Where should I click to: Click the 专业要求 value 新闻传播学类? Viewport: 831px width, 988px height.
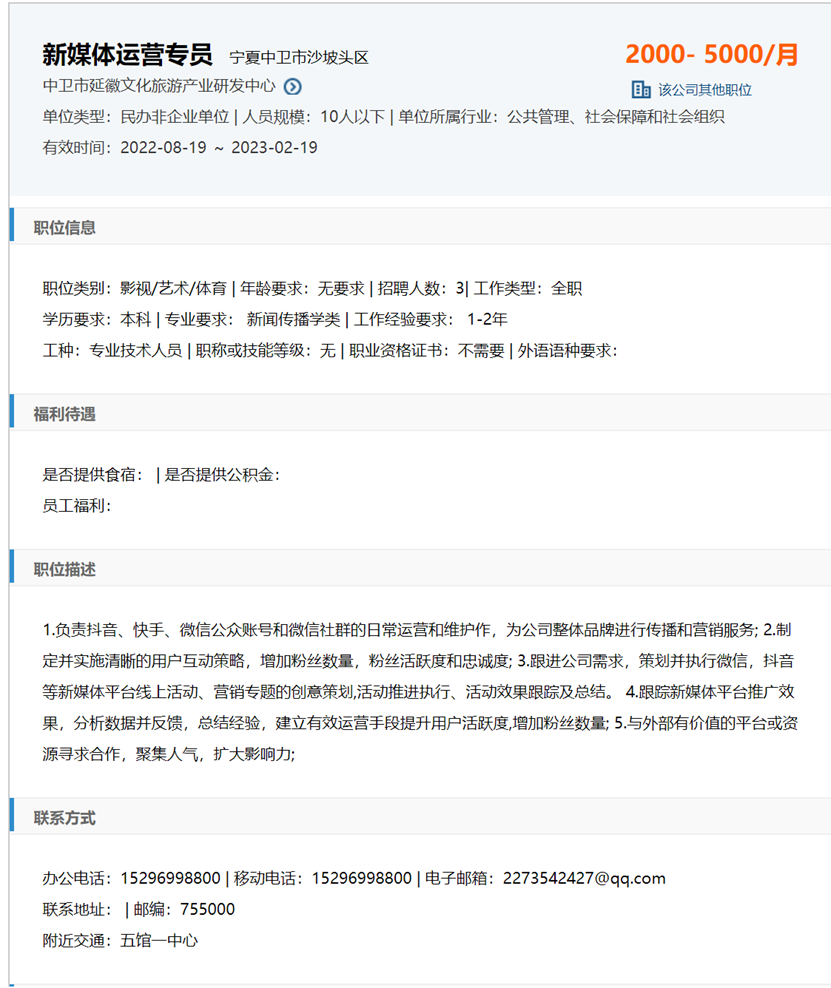click(x=293, y=320)
